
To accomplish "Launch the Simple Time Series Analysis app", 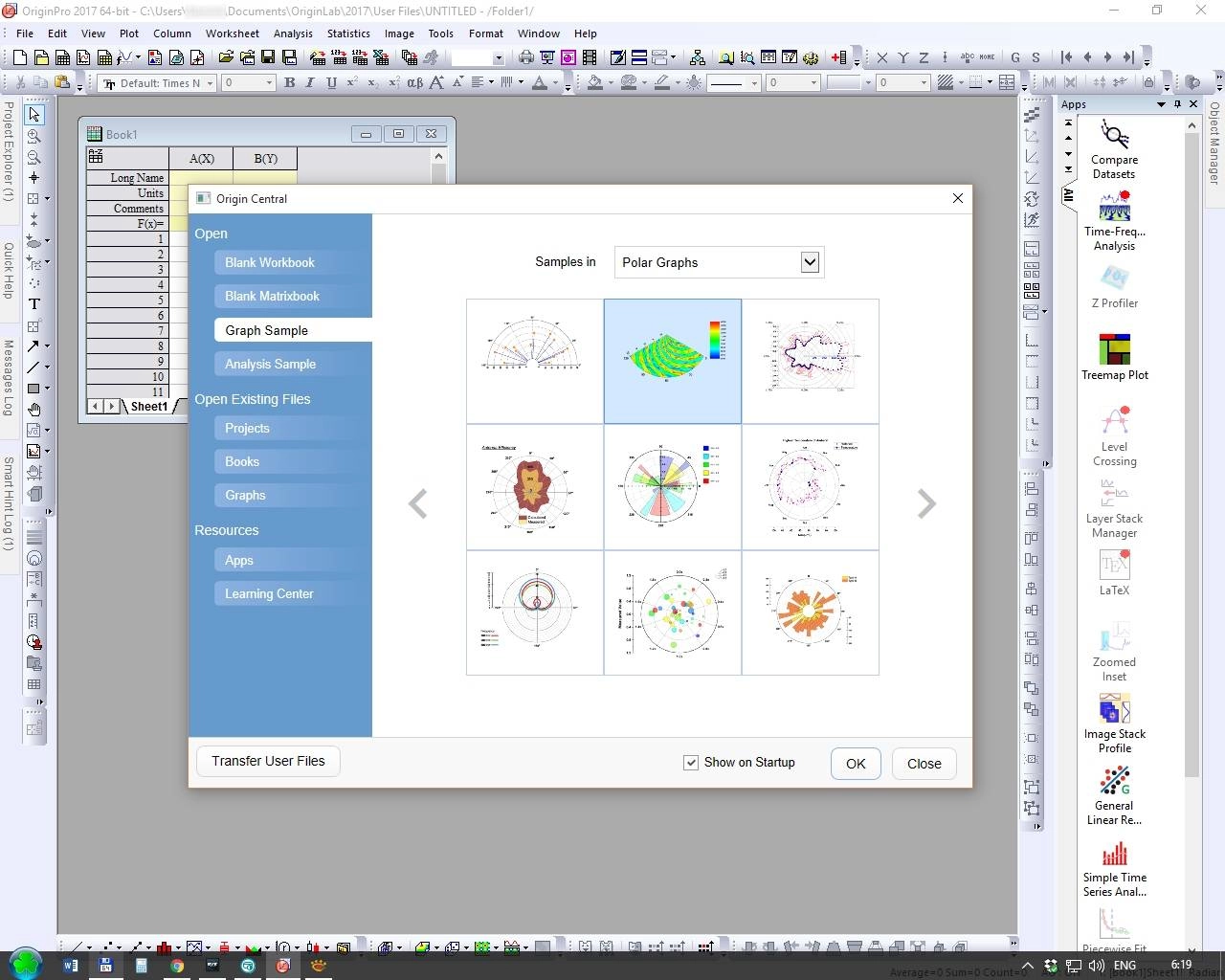I will tap(1114, 867).
